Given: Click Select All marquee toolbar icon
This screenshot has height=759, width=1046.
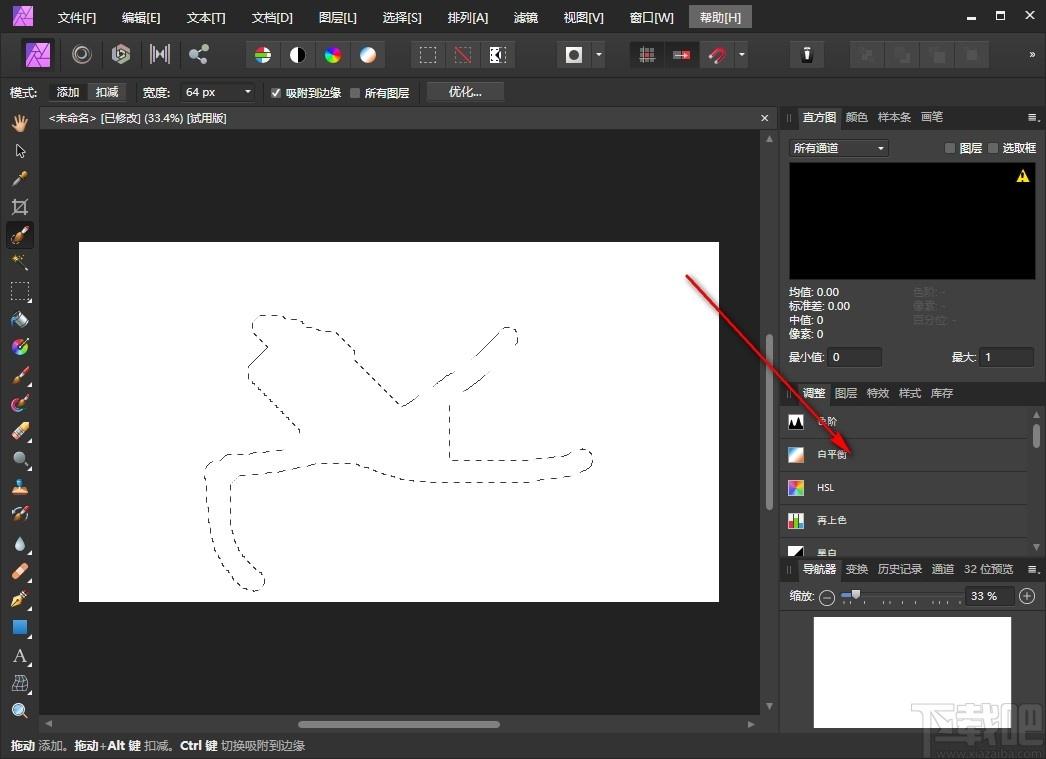Looking at the screenshot, I should click(428, 55).
